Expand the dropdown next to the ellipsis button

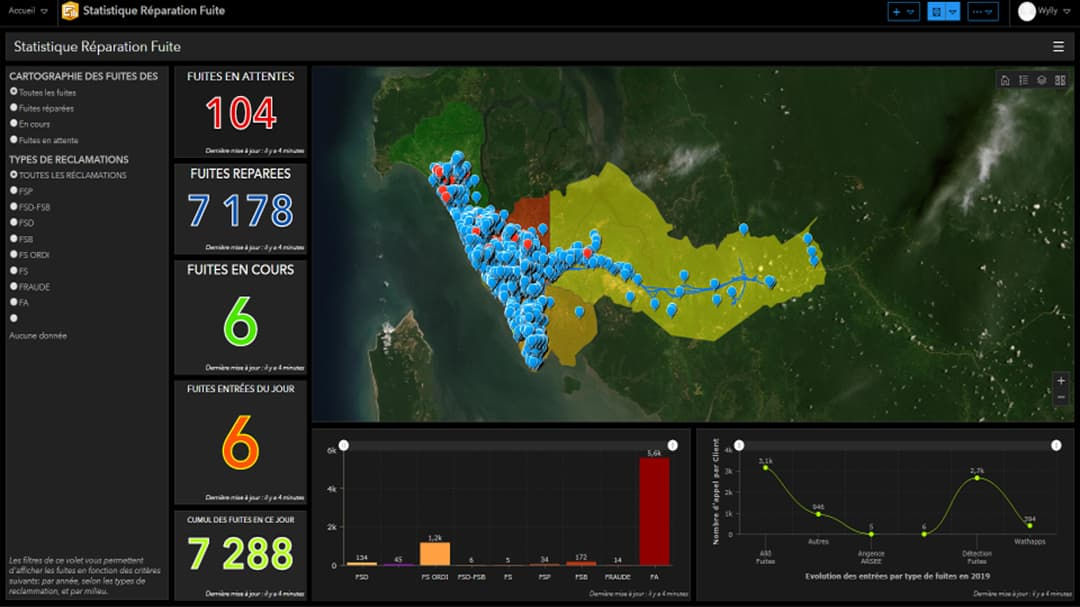coord(989,11)
